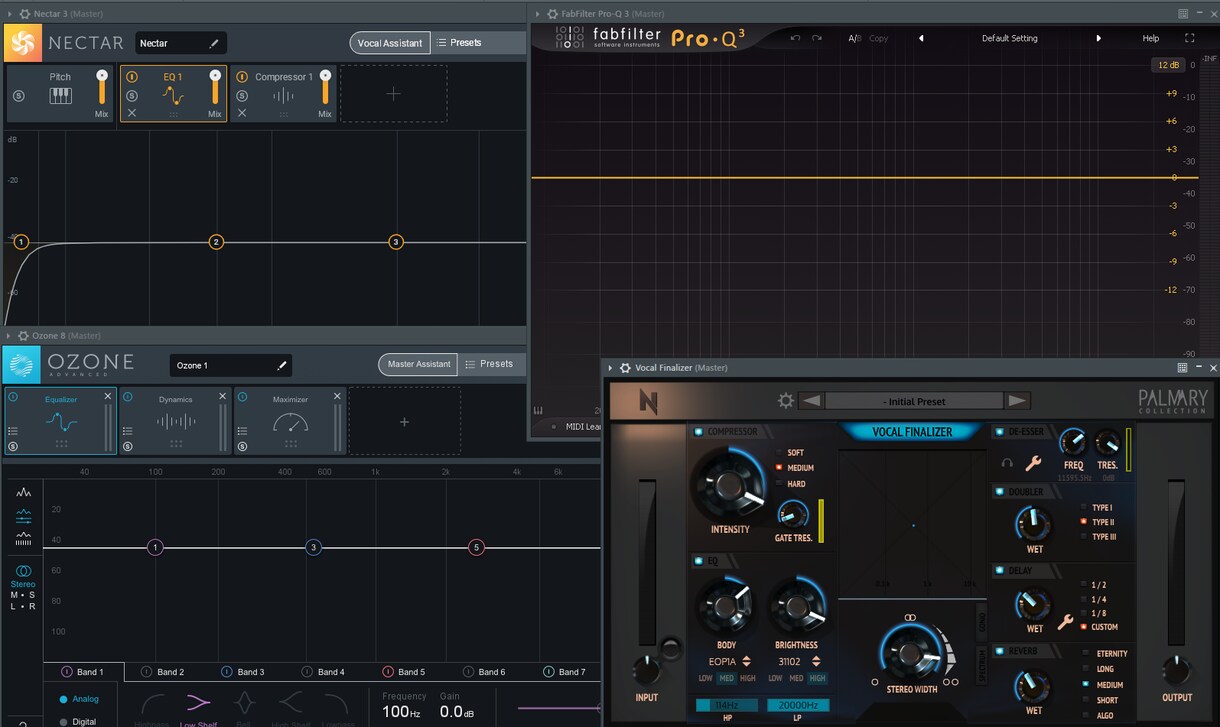Image resolution: width=1220 pixels, height=727 pixels.
Task: Open Delay wrench custom settings
Action: (1065, 622)
